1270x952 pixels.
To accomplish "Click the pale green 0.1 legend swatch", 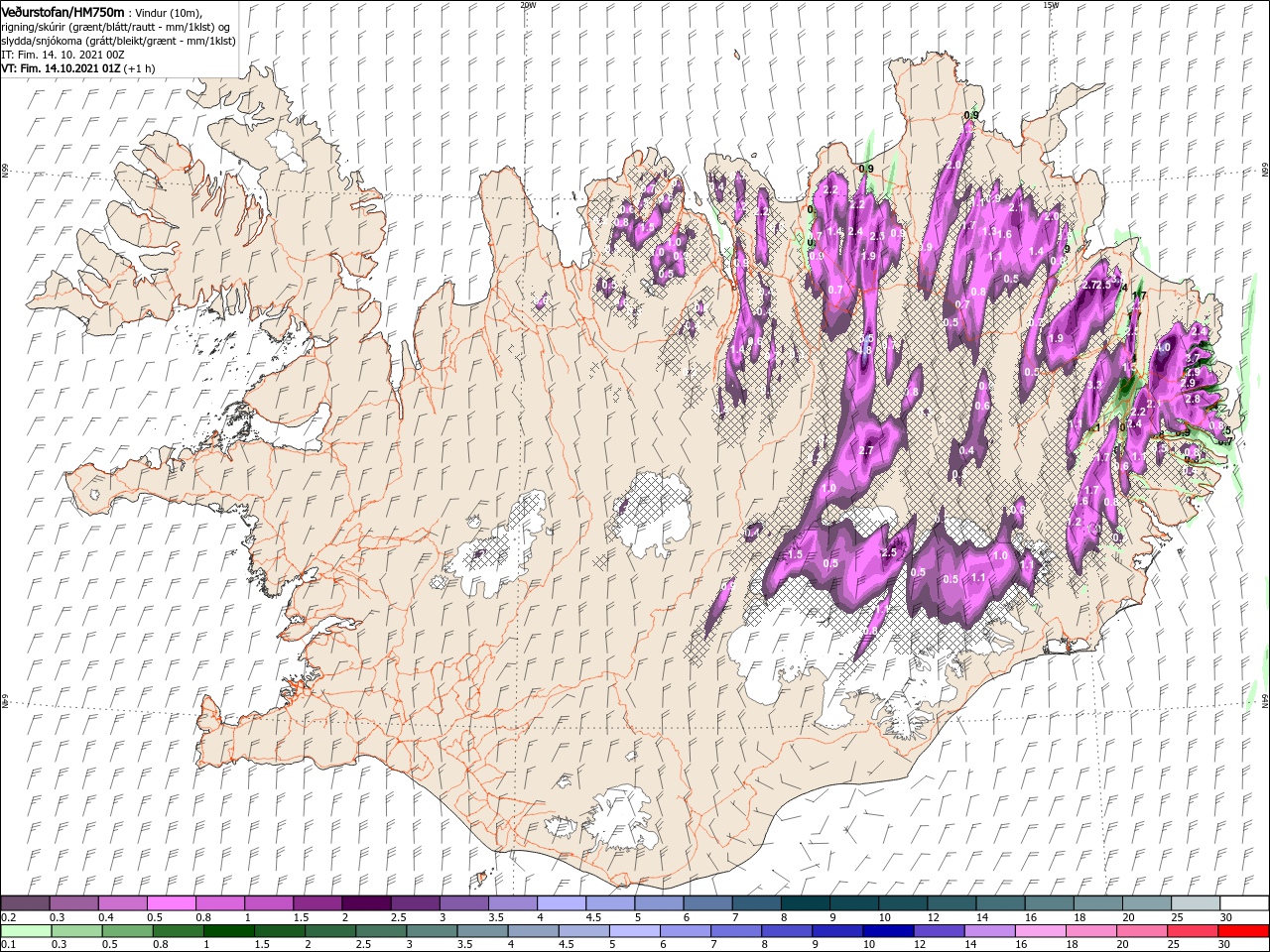I will coord(28,931).
